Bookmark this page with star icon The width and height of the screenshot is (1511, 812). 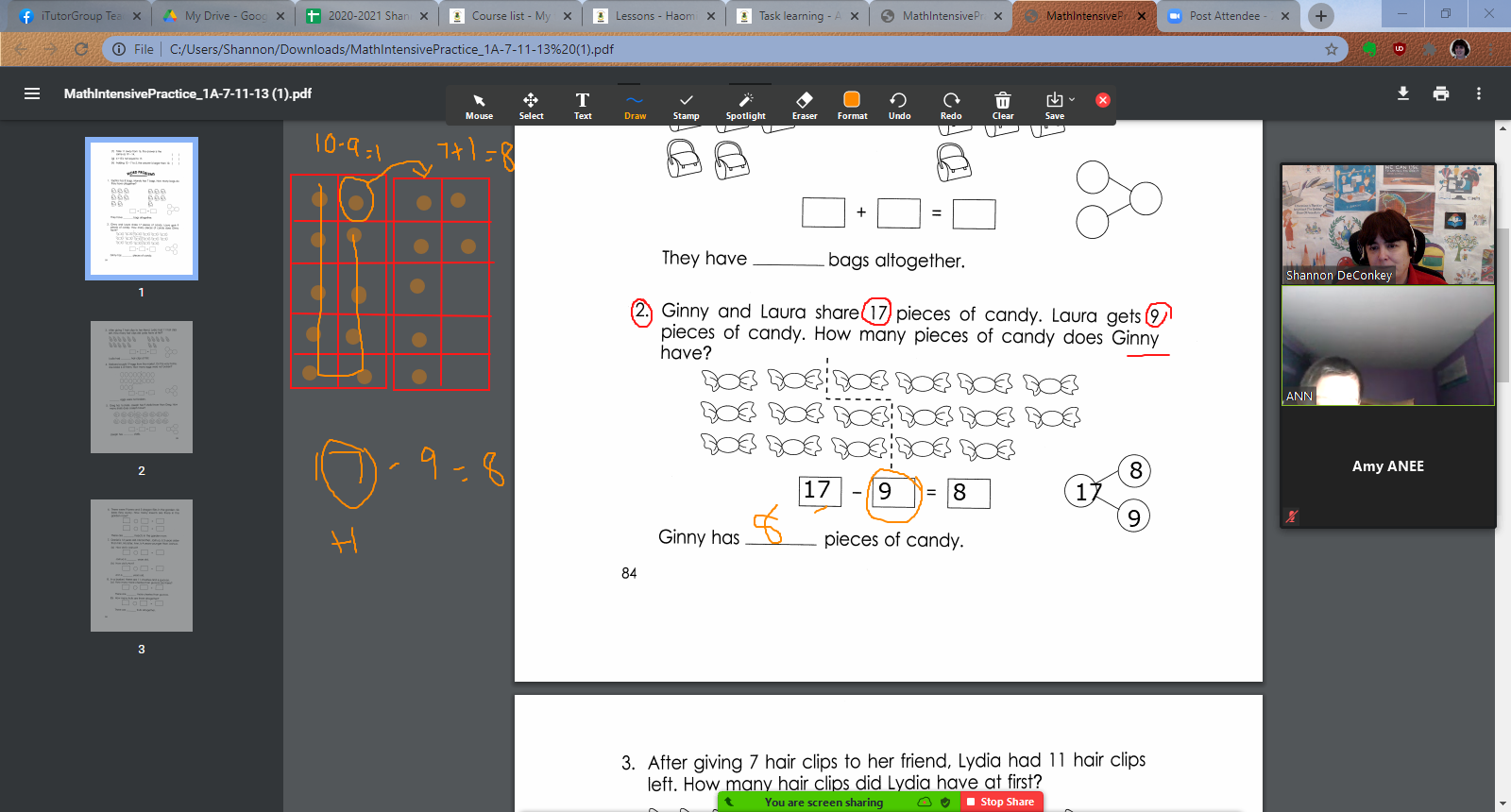[1332, 49]
